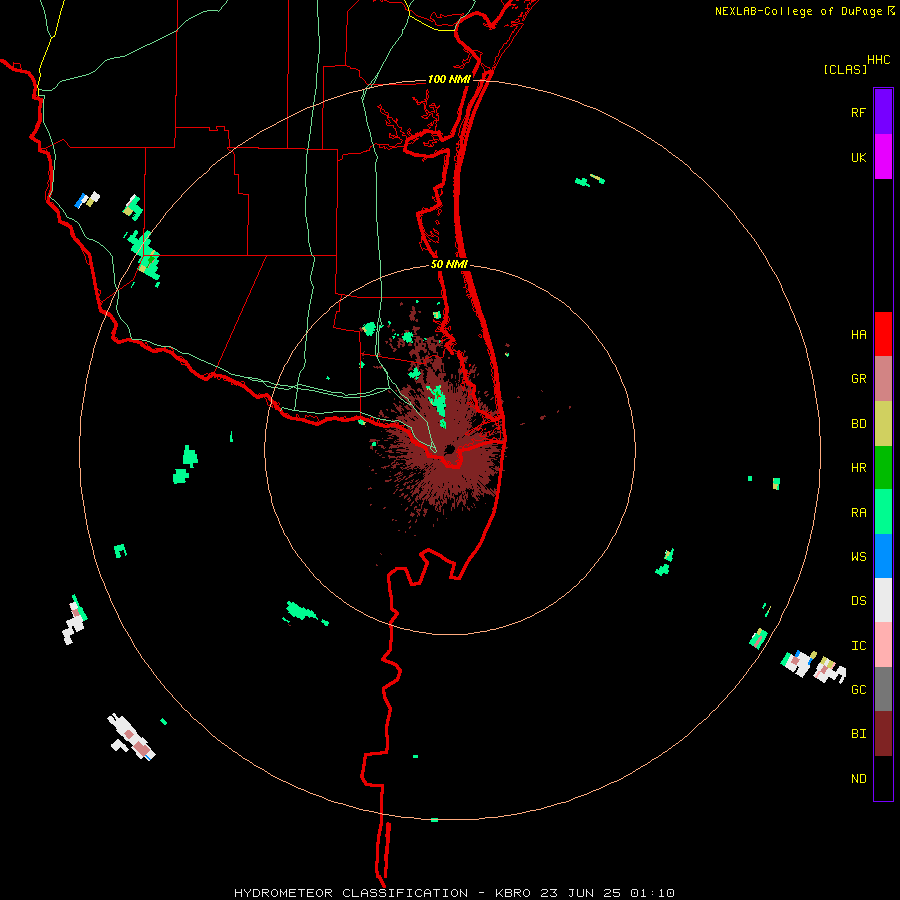Click the 50 NMI range ring label
900x900 pixels.
pos(449,264)
